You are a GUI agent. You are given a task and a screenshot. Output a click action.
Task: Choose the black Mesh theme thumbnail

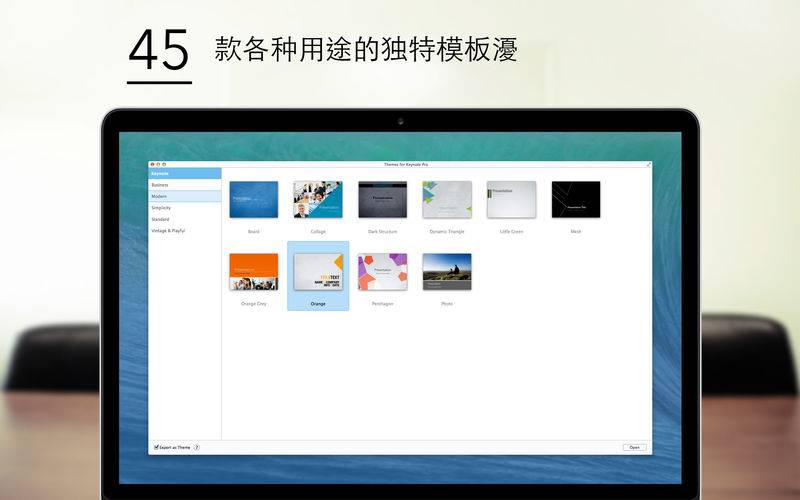576,199
